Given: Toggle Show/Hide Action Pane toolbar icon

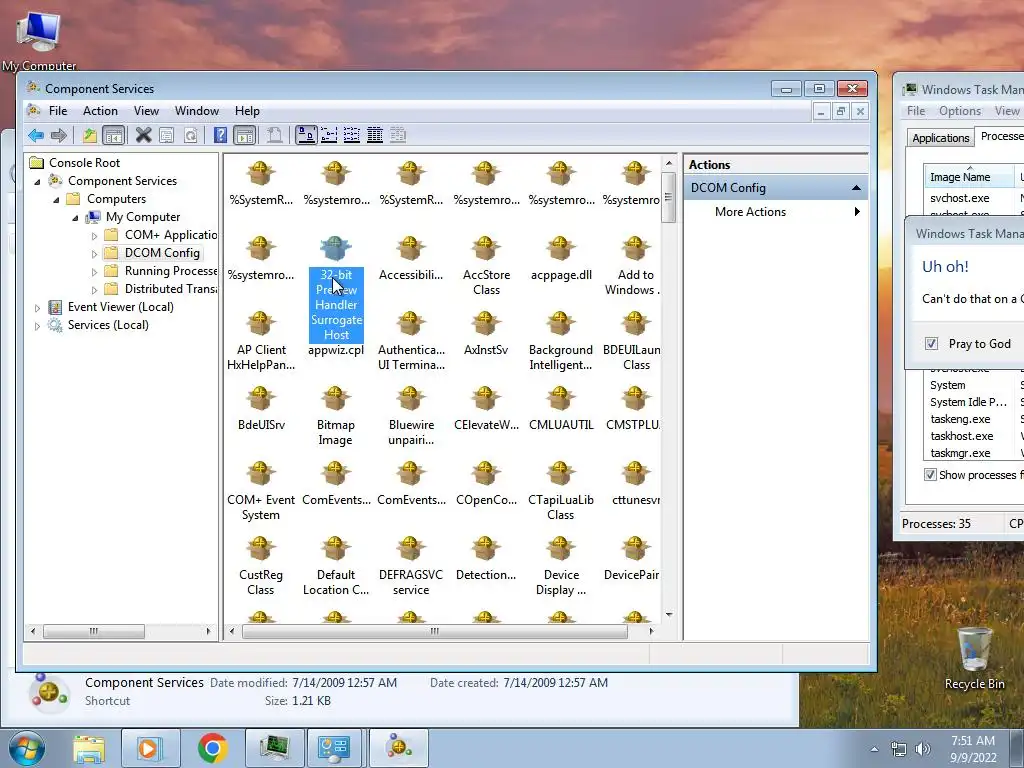Looking at the screenshot, I should (245, 135).
